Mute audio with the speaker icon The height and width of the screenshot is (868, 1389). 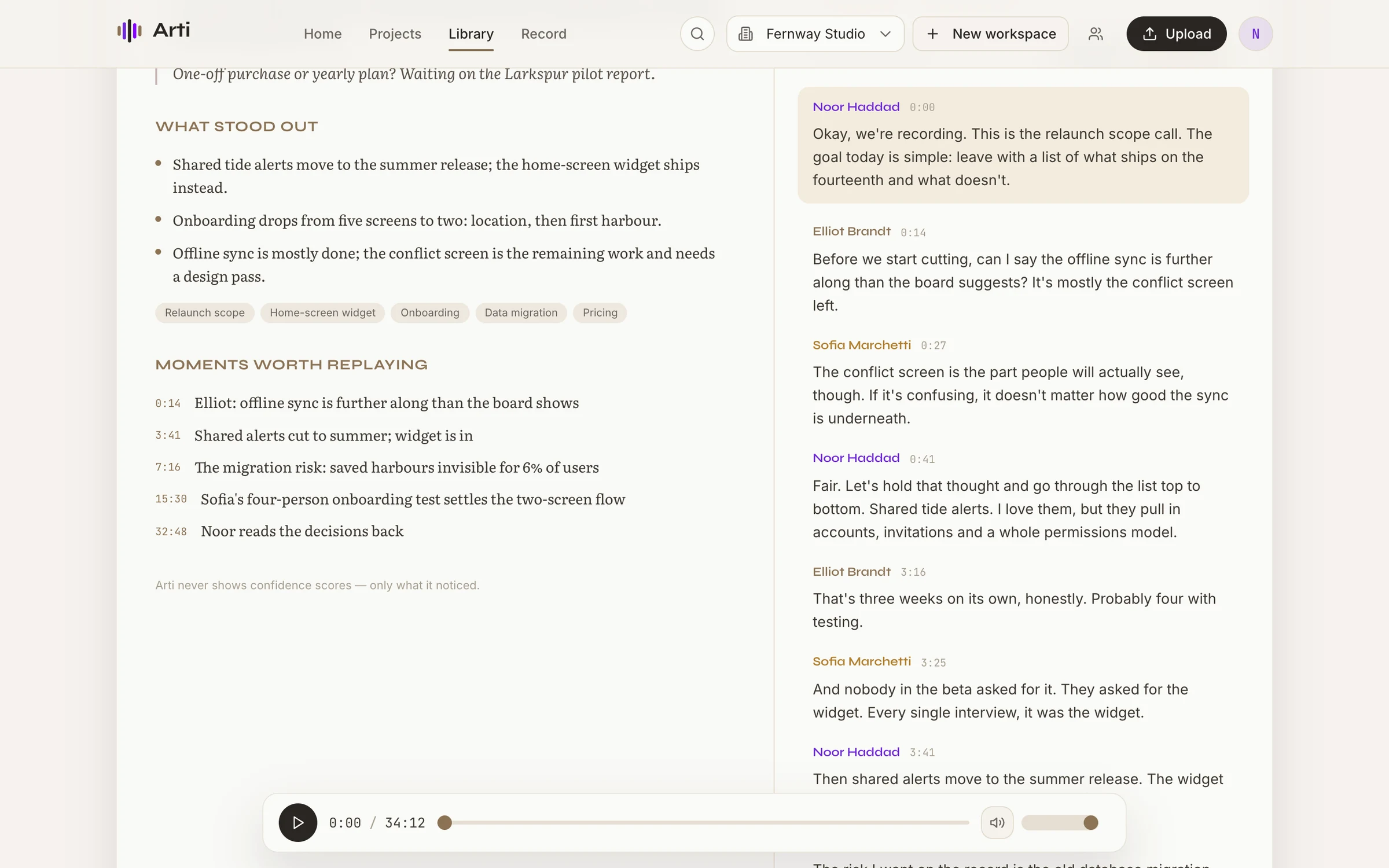click(997, 822)
